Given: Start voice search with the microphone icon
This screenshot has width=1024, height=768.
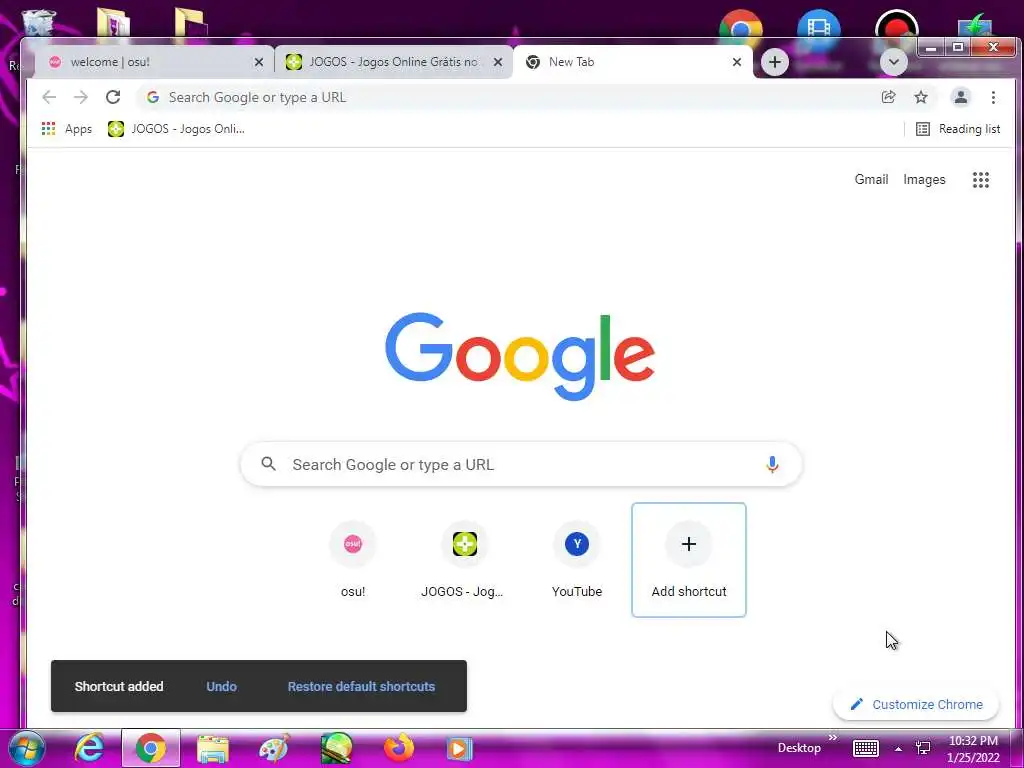Looking at the screenshot, I should [x=772, y=464].
